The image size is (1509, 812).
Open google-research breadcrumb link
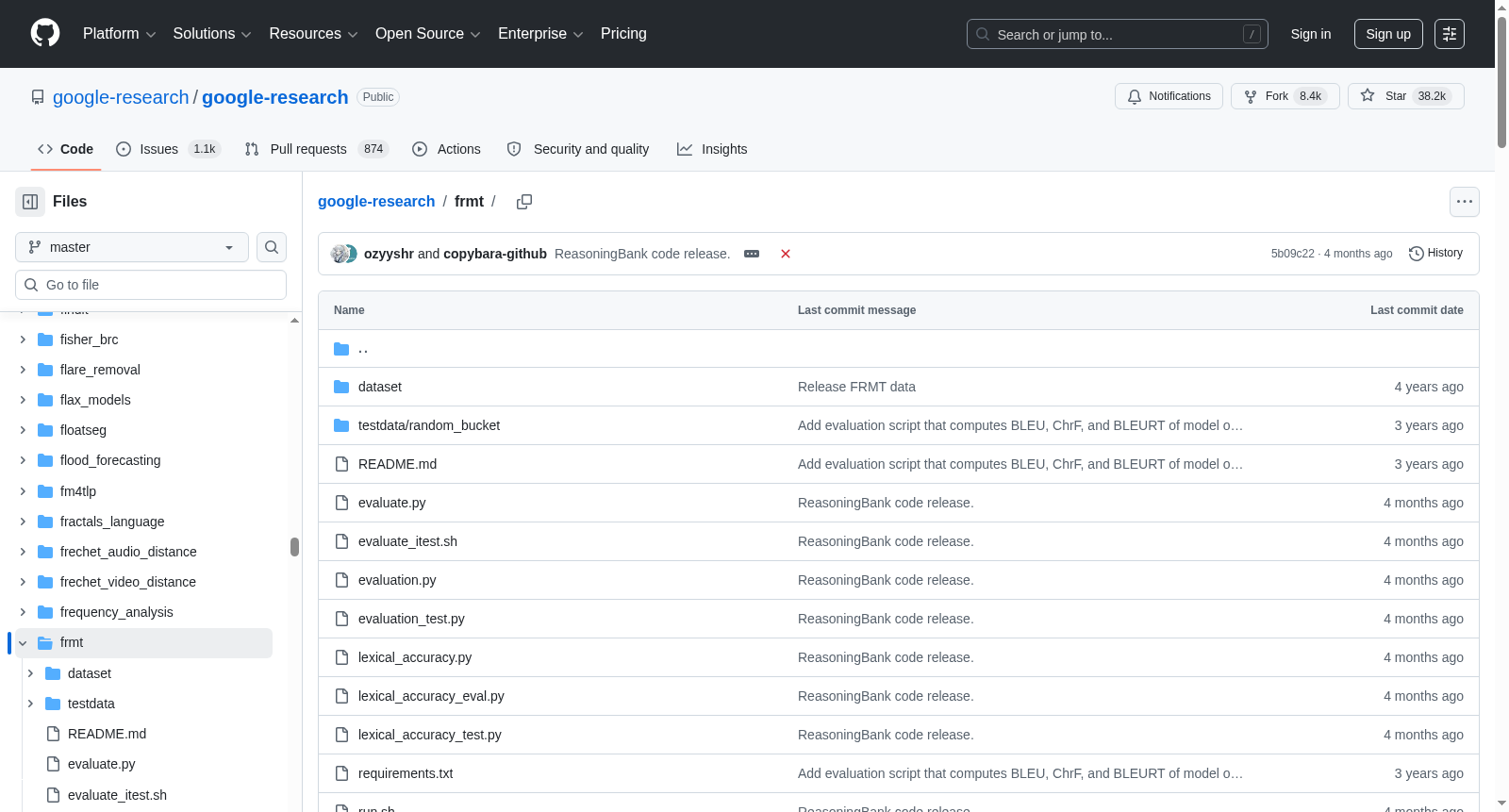376,202
